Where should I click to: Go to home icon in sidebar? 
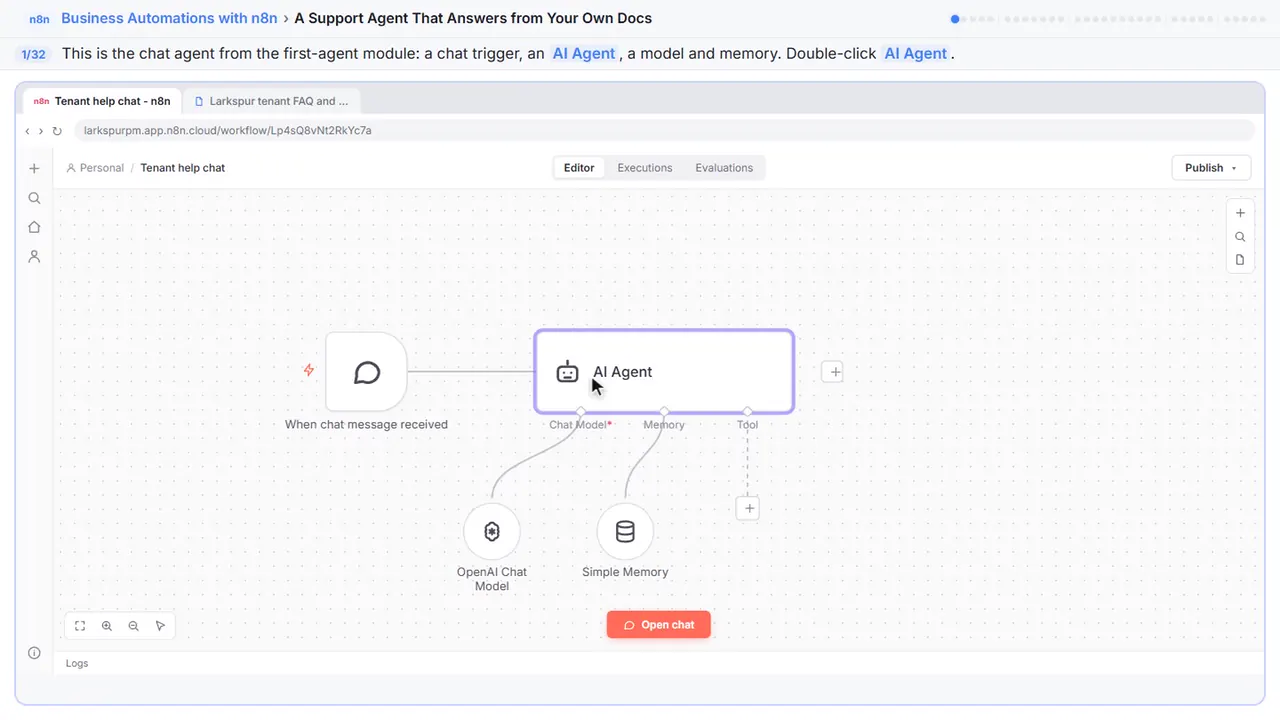tap(34, 227)
